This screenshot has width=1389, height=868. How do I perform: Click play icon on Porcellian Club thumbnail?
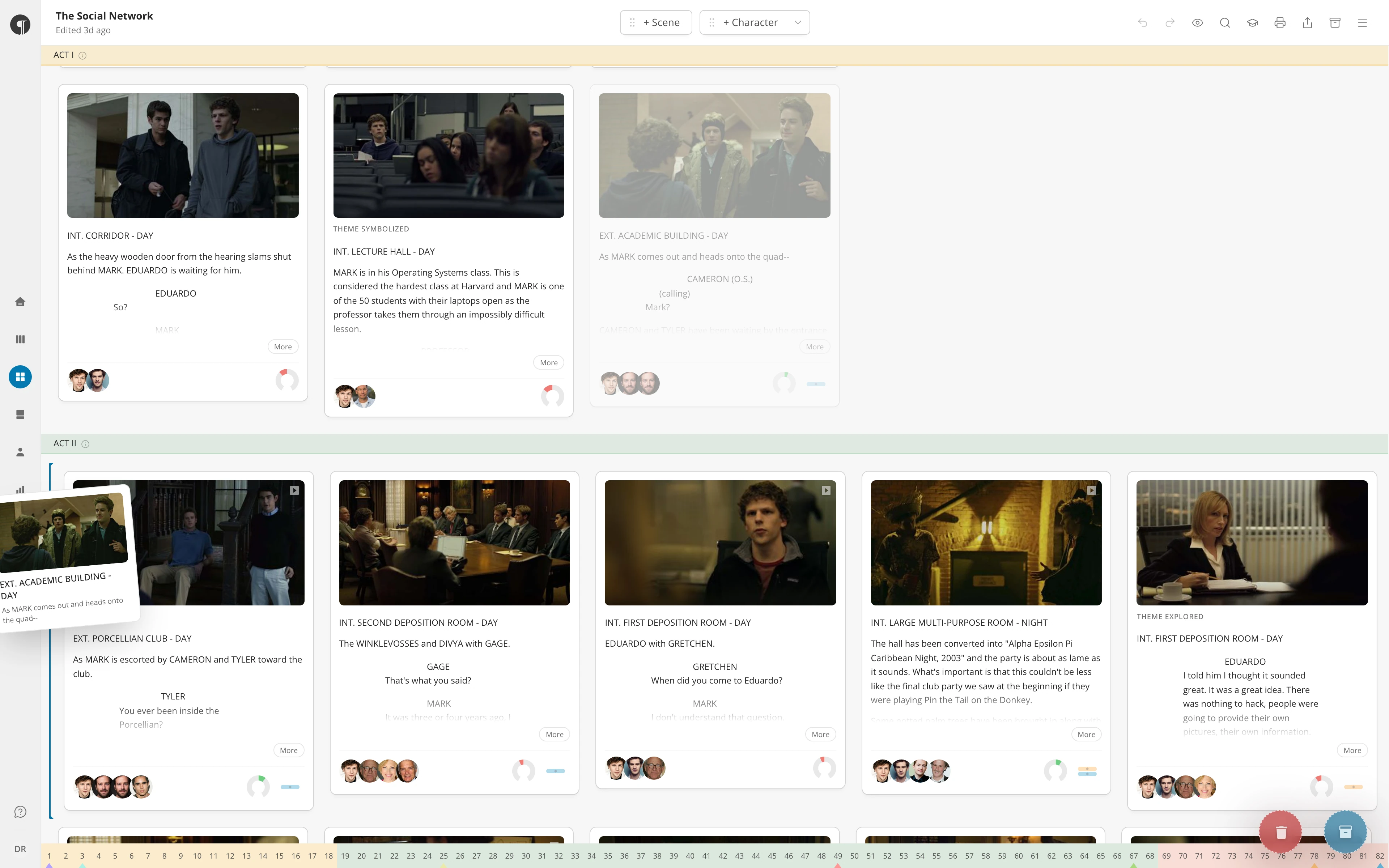294,490
